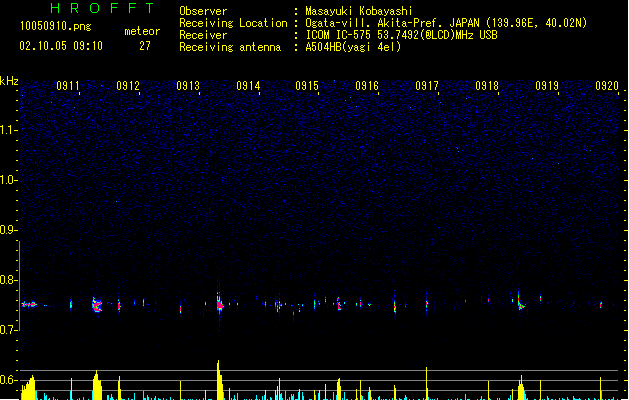Click the yellow power peak below 0917
Image resolution: width=629 pixels, height=400 pixels.
426,383
